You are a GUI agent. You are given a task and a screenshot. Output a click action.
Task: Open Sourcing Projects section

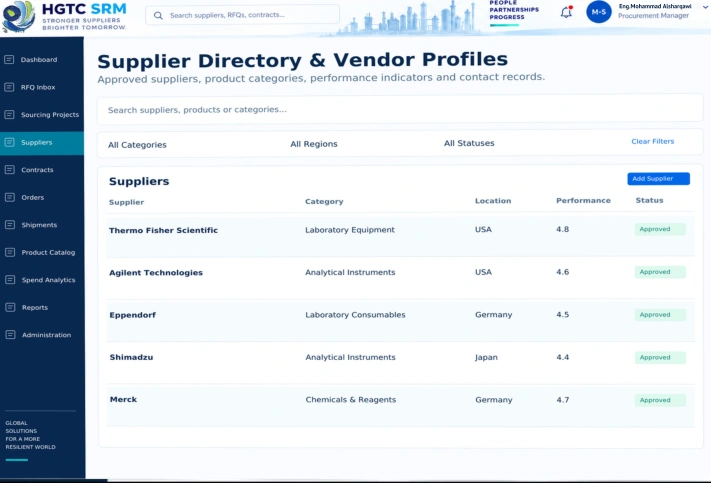(50, 115)
